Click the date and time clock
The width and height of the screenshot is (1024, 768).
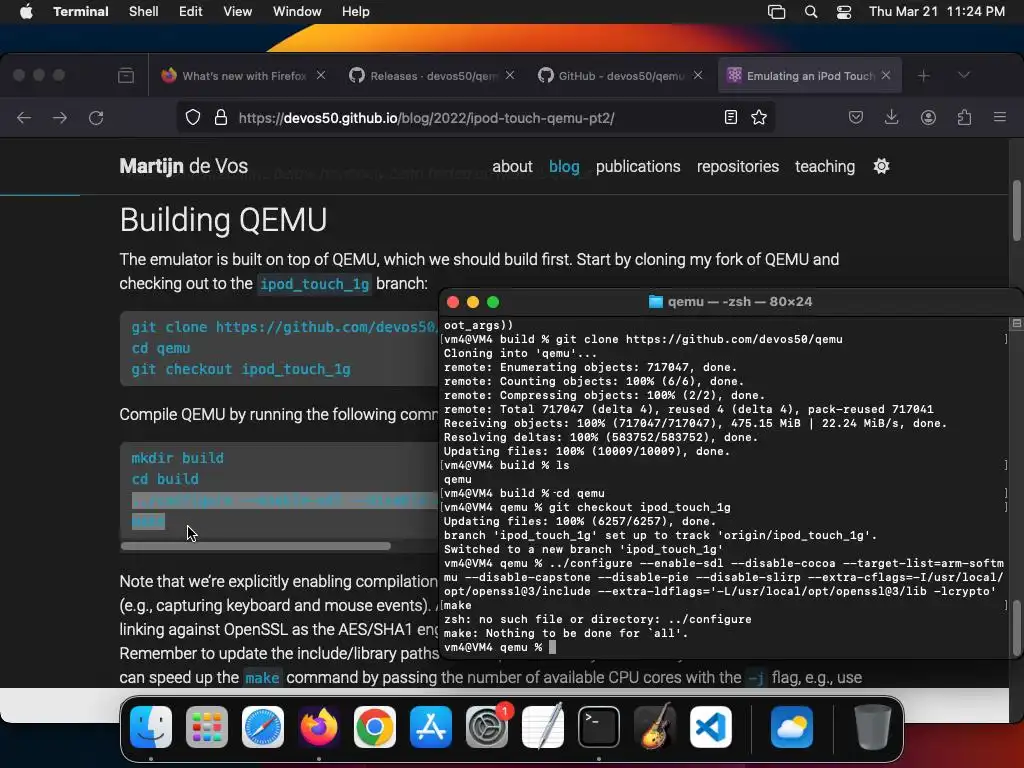(936, 12)
